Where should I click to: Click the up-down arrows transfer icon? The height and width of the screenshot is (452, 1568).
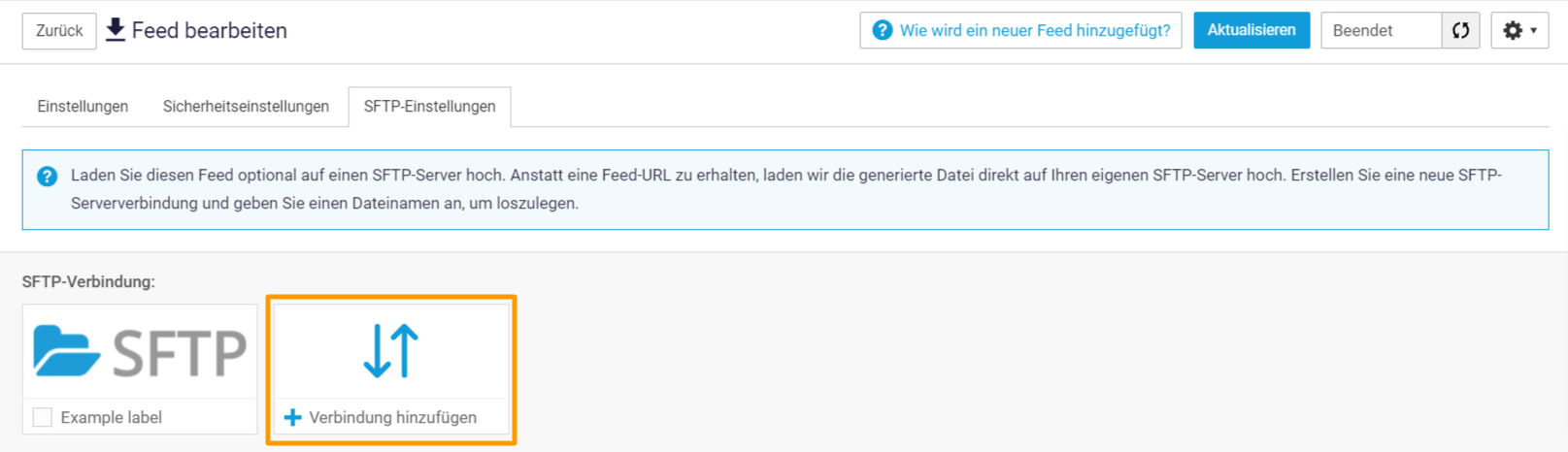[391, 350]
